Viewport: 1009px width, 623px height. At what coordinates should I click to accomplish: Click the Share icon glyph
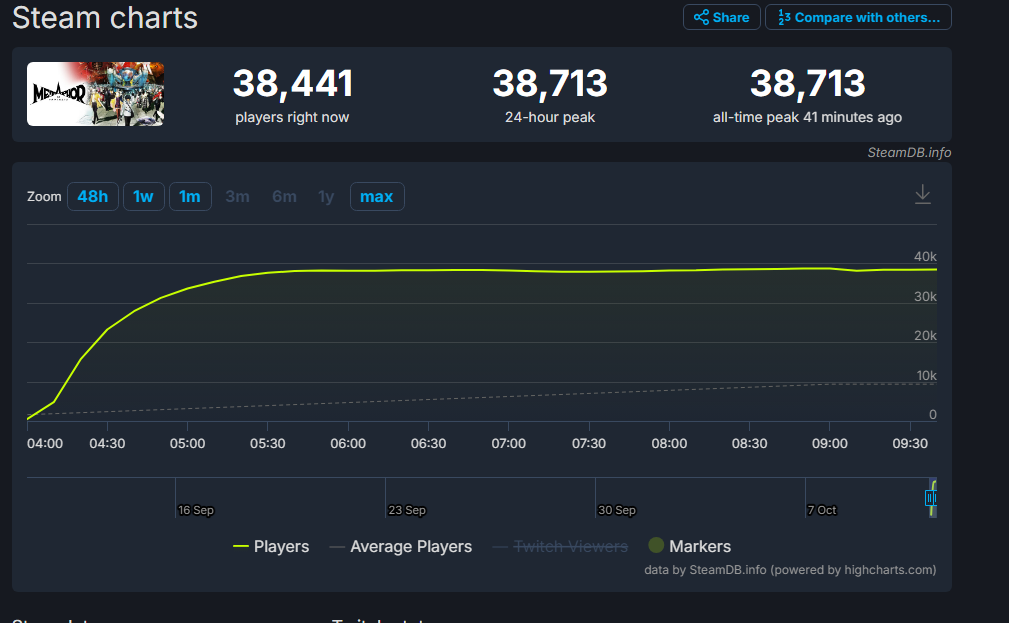tap(701, 17)
